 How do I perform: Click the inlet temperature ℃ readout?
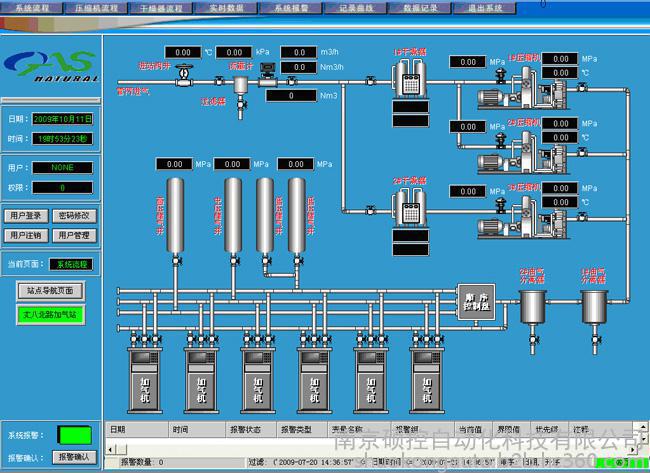[183, 52]
